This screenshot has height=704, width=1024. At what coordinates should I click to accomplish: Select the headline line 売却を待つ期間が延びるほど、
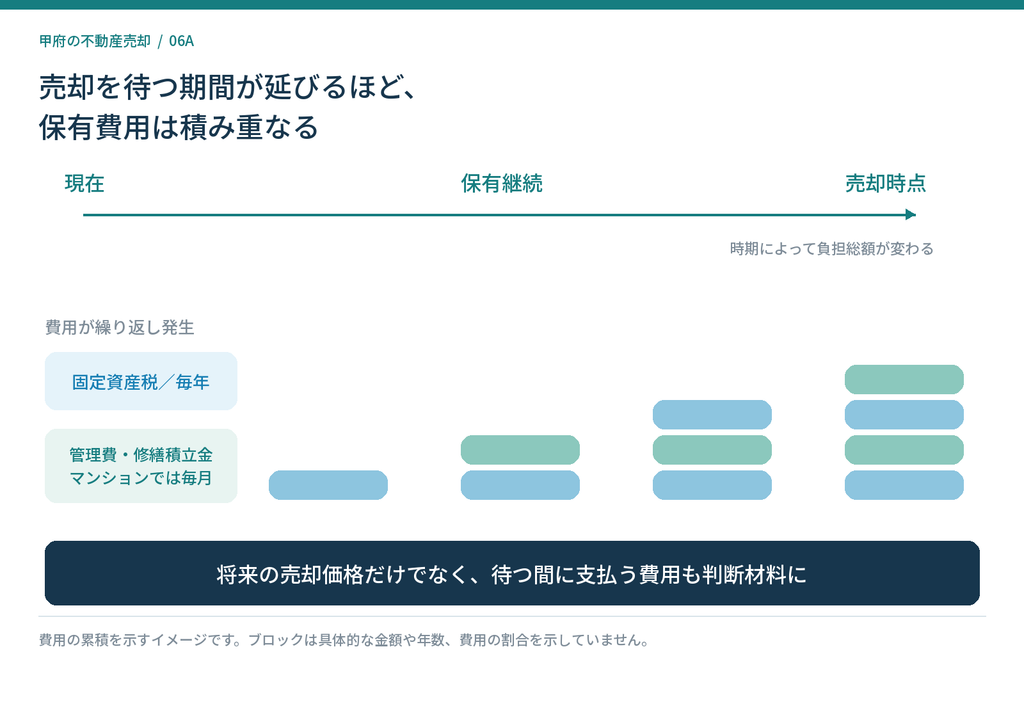click(x=228, y=87)
